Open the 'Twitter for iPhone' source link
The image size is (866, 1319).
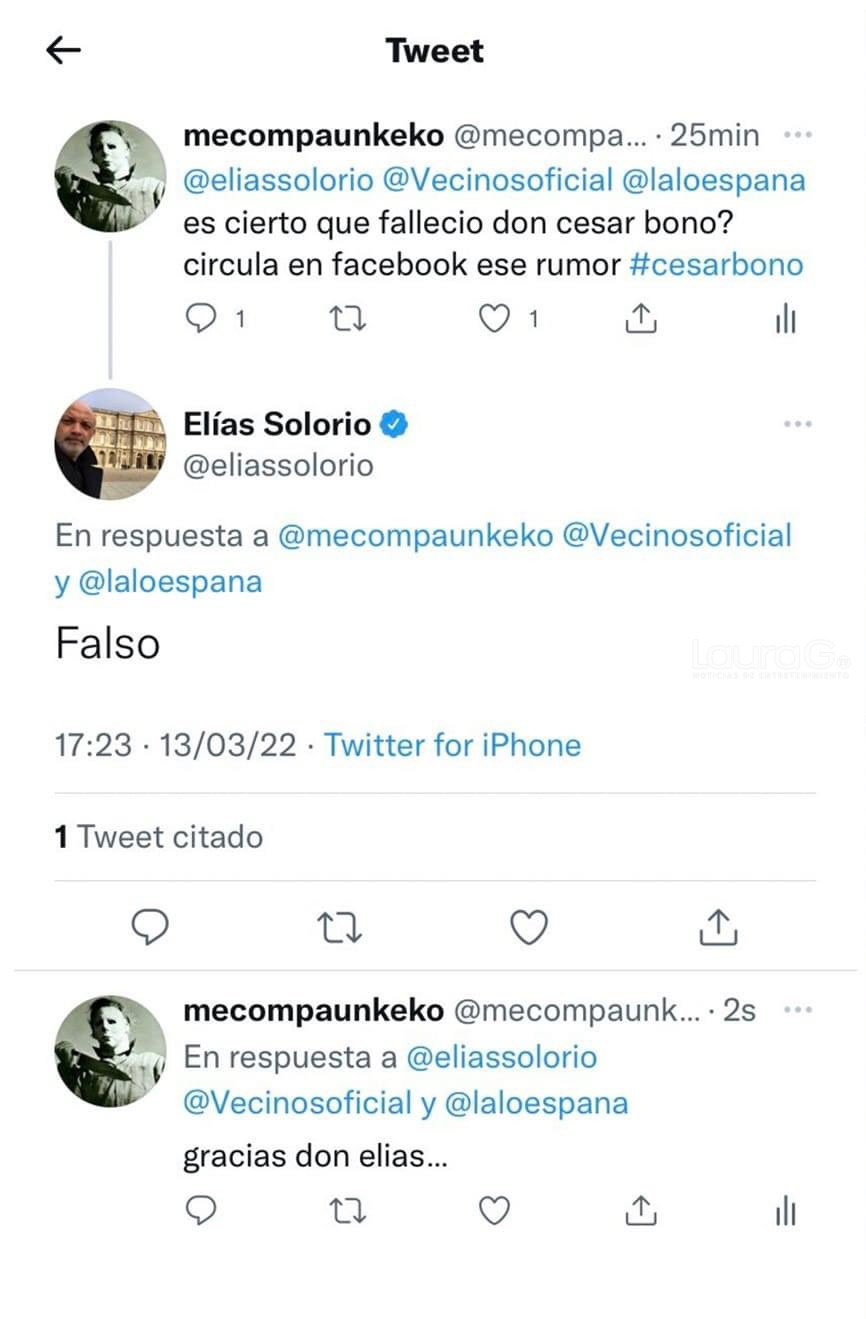point(452,745)
